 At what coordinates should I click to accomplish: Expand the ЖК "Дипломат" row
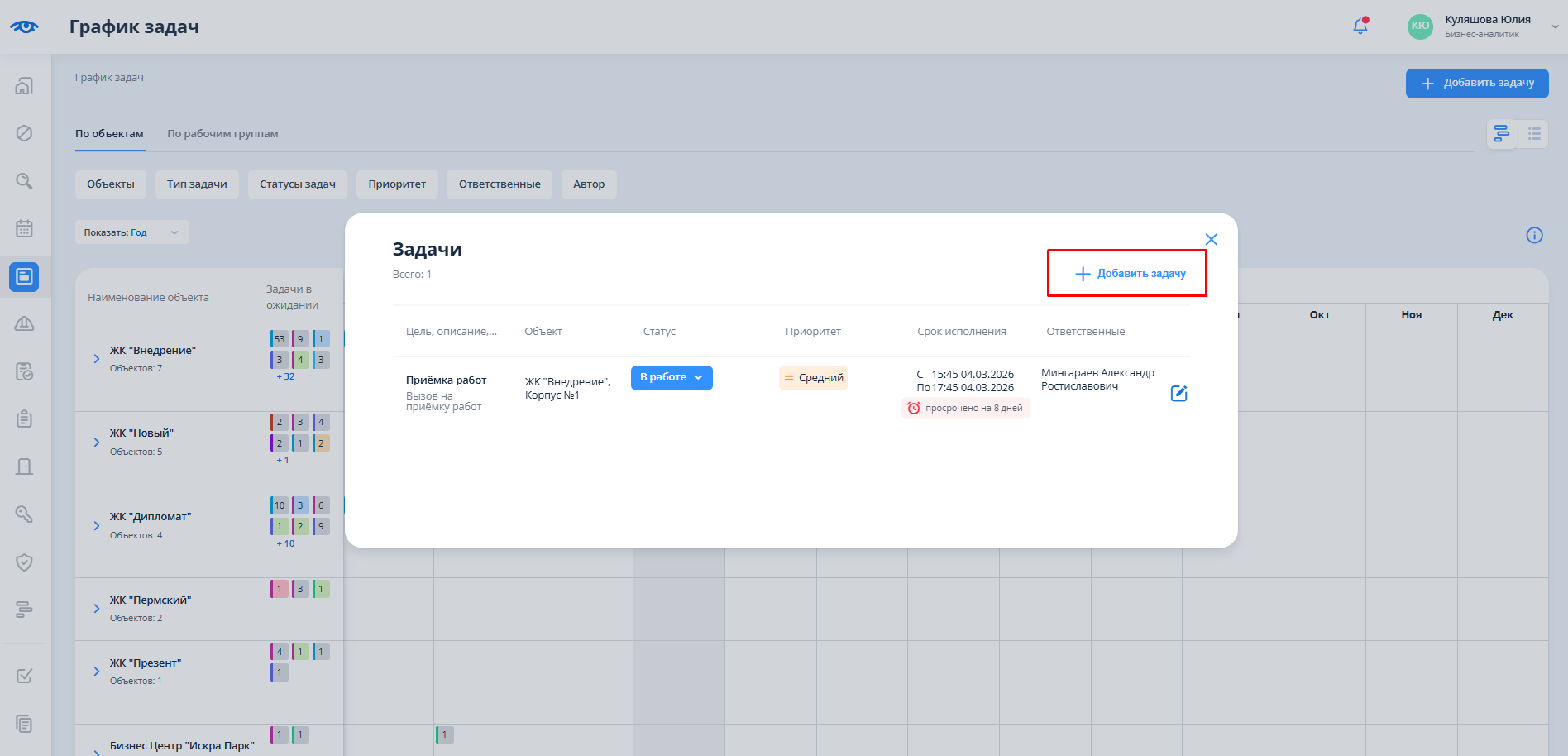pos(97,526)
